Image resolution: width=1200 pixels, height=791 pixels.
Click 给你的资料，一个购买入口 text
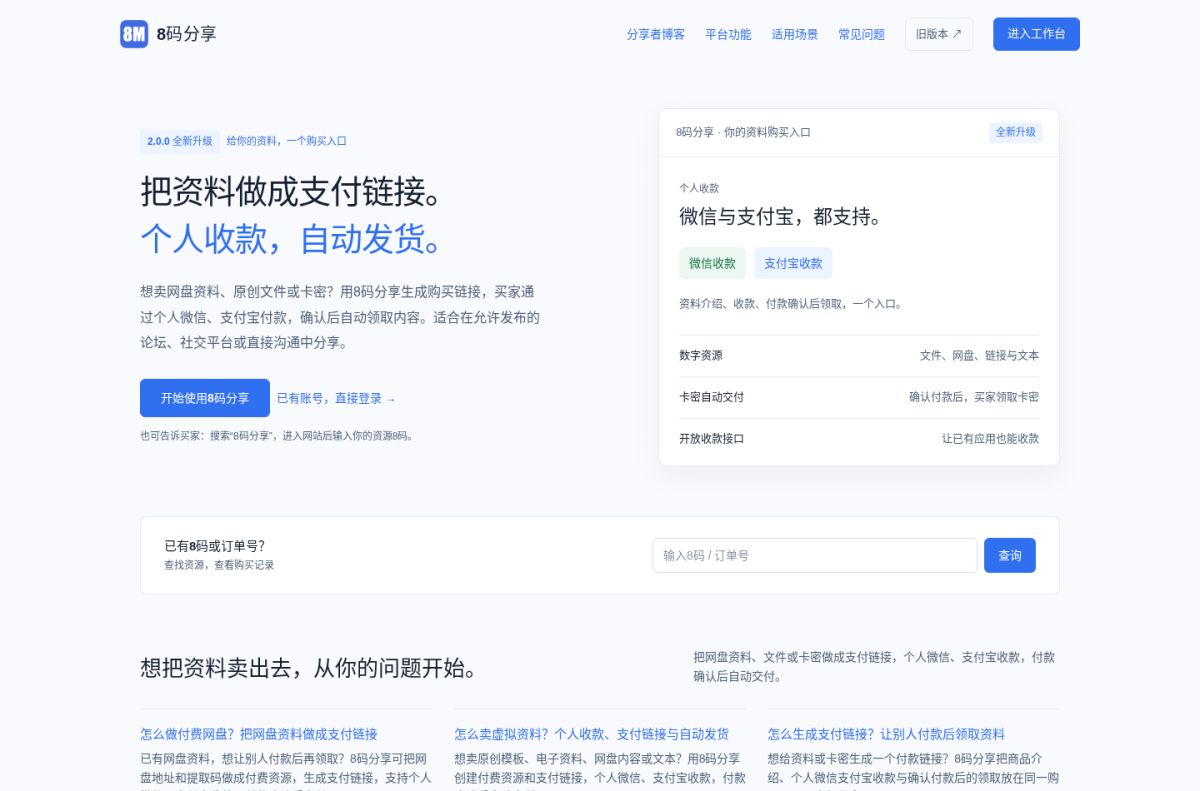pyautogui.click(x=286, y=141)
